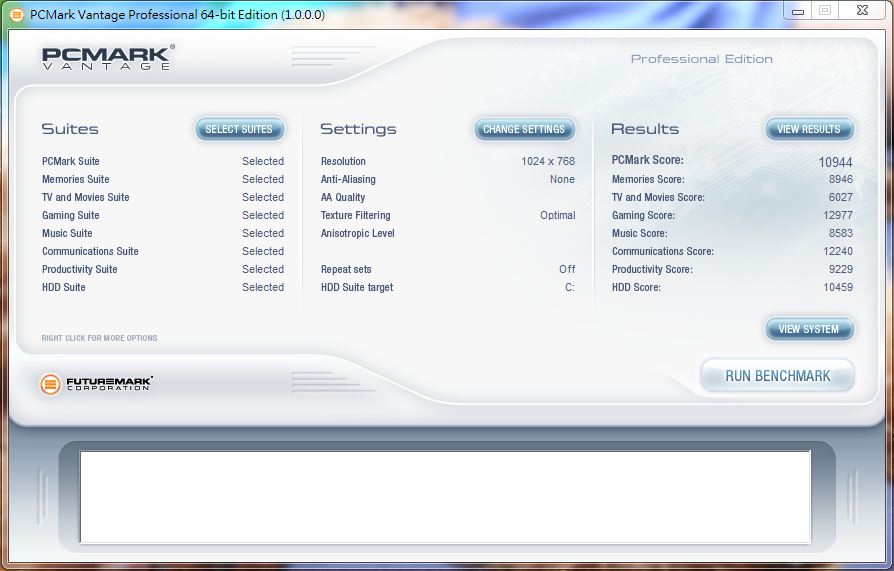The width and height of the screenshot is (894, 571).
Task: Select the HDD Suite row
Action: [x=162, y=287]
